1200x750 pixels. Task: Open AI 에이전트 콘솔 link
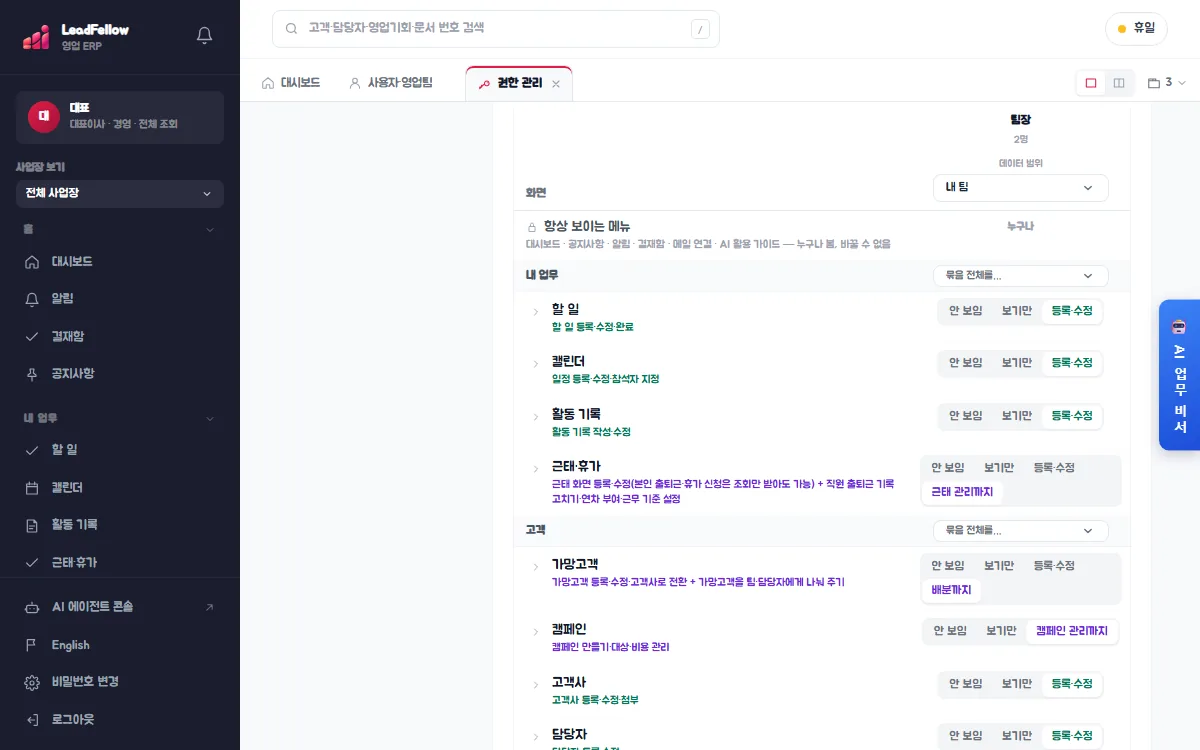(120, 607)
